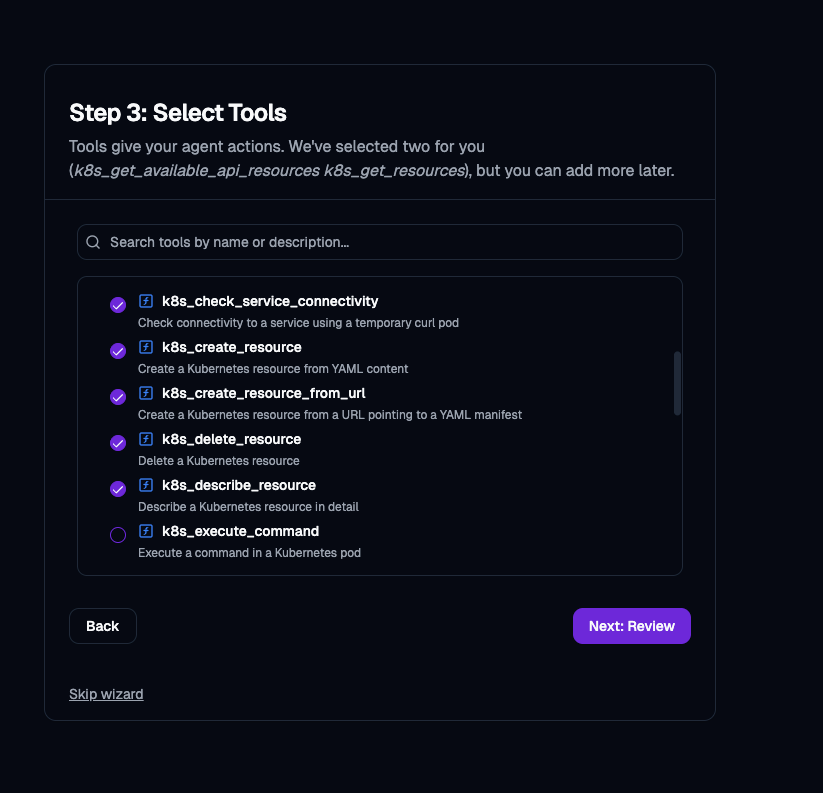
Task: Click function icon next to k8s_create_resource_from_url
Action: pos(146,393)
